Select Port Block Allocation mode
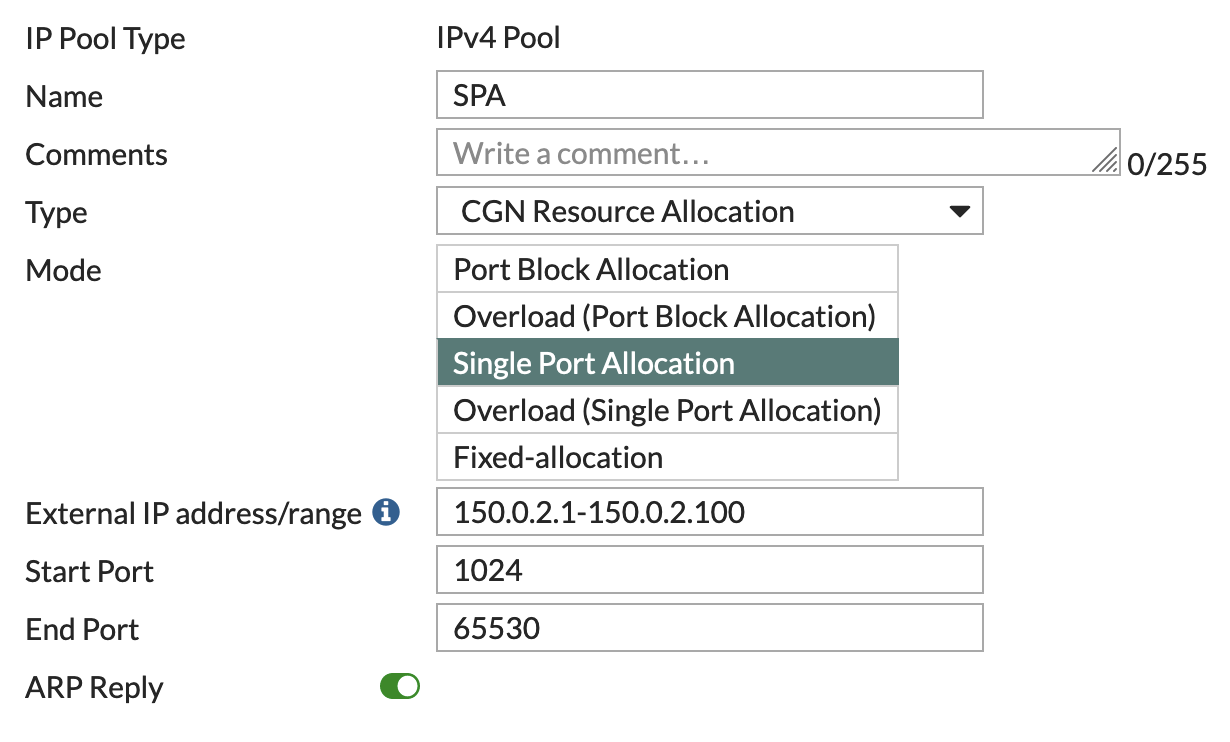This screenshot has height=742, width=1230. tap(668, 269)
